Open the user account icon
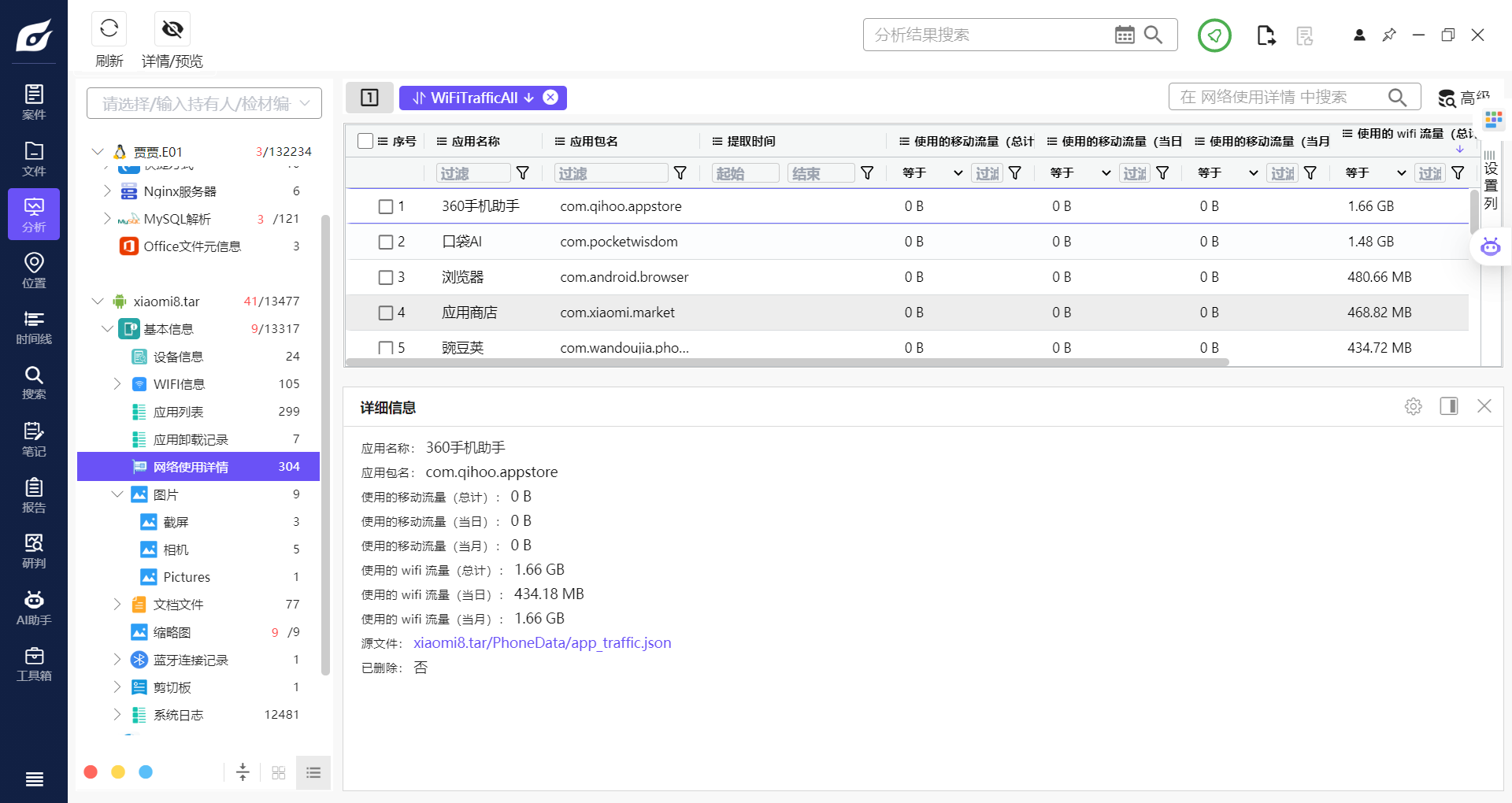Viewport: 1512px width, 803px height. pos(1359,35)
